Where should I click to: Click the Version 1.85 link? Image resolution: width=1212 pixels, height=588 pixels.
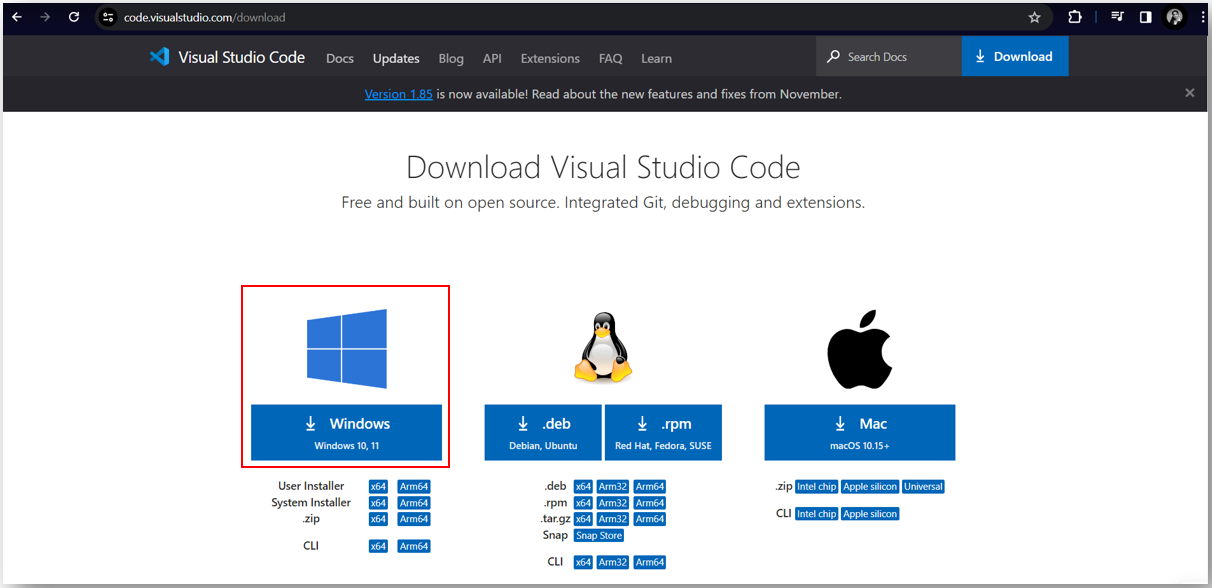398,93
